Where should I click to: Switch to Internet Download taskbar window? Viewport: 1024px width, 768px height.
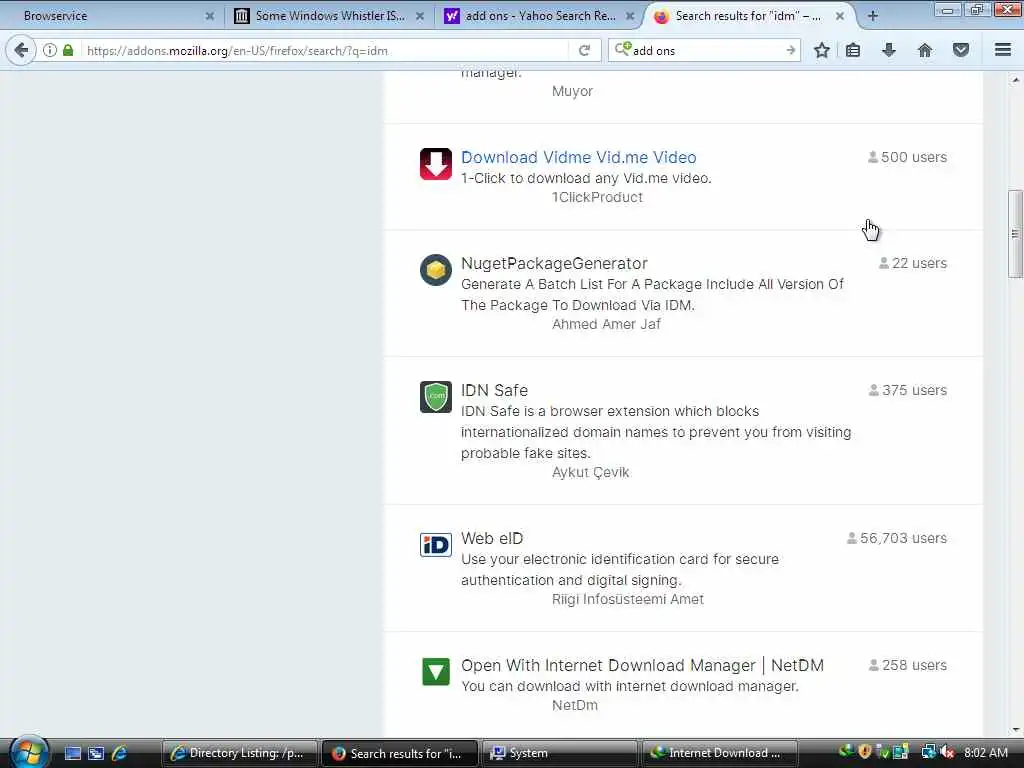(719, 753)
